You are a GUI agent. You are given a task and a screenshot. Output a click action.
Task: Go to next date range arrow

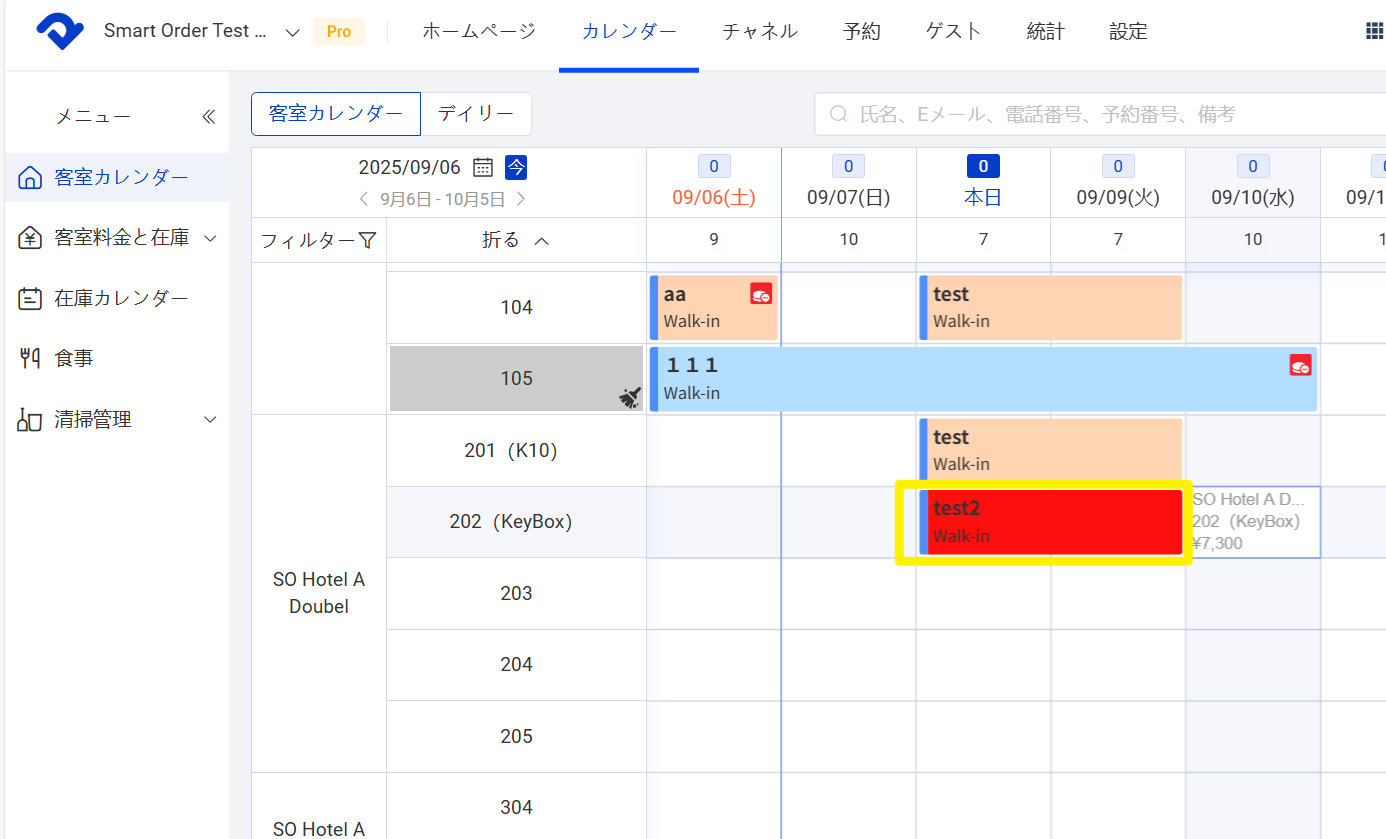[x=520, y=199]
